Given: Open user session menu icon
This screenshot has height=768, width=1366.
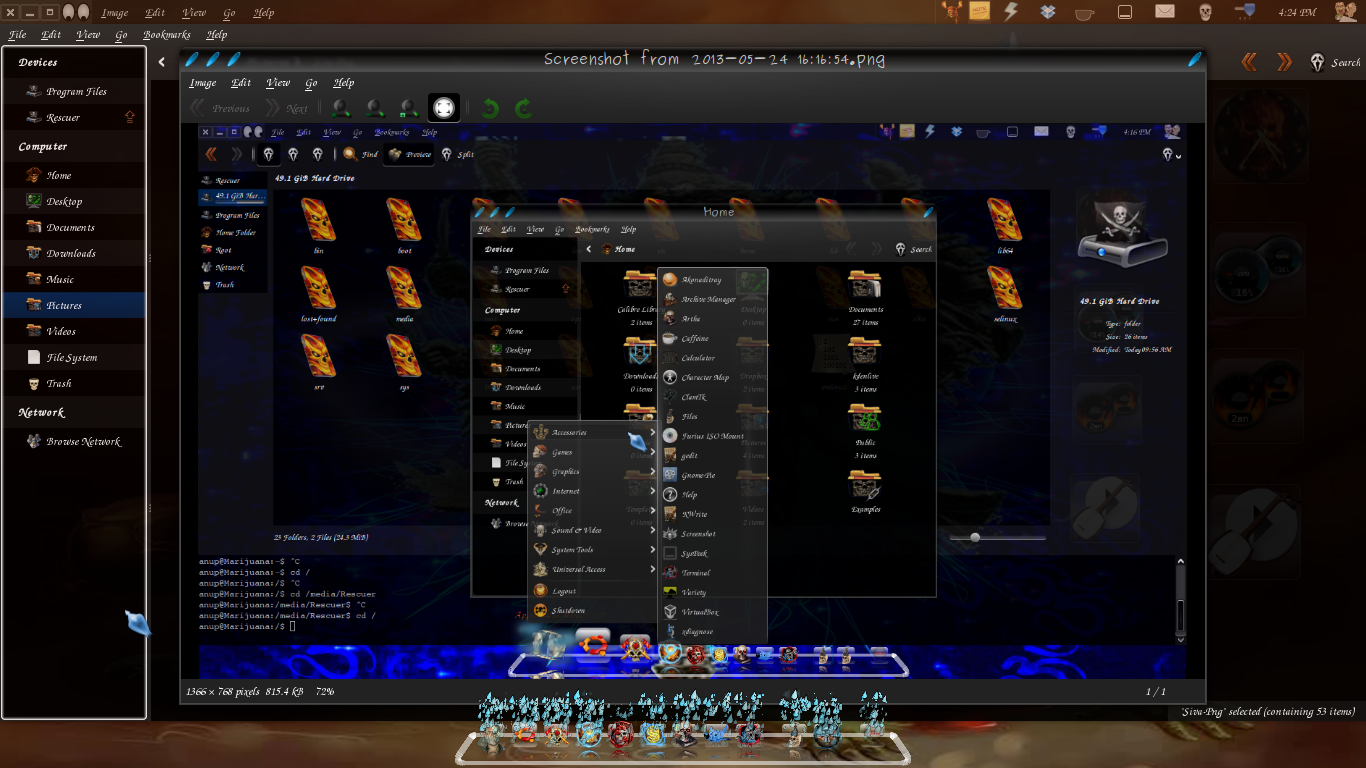Looking at the screenshot, I should [1346, 12].
